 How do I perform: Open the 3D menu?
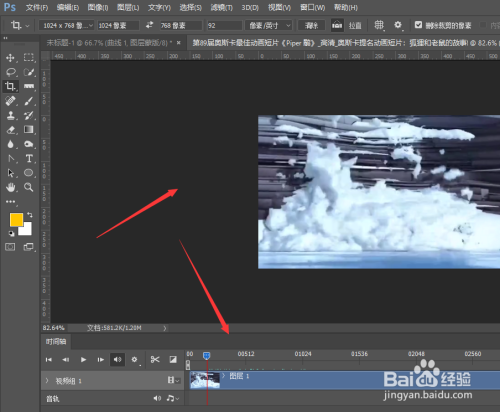click(250, 7)
